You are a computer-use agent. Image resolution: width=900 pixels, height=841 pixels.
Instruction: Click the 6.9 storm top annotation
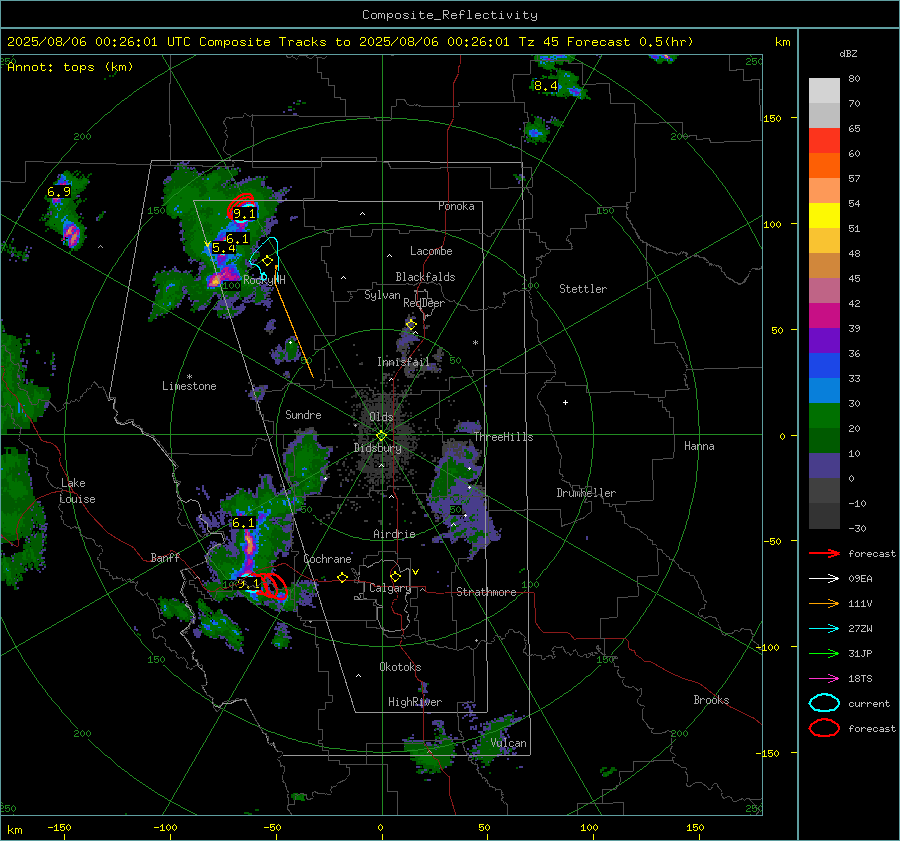point(59,192)
